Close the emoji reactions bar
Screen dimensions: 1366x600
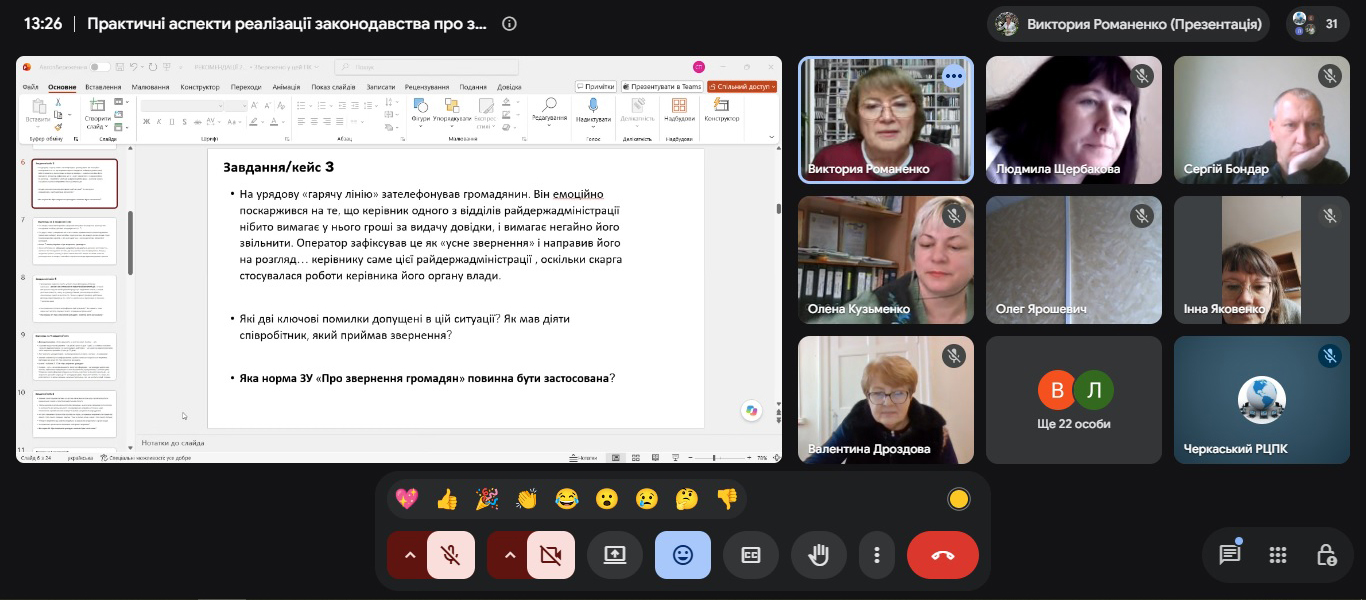(683, 555)
